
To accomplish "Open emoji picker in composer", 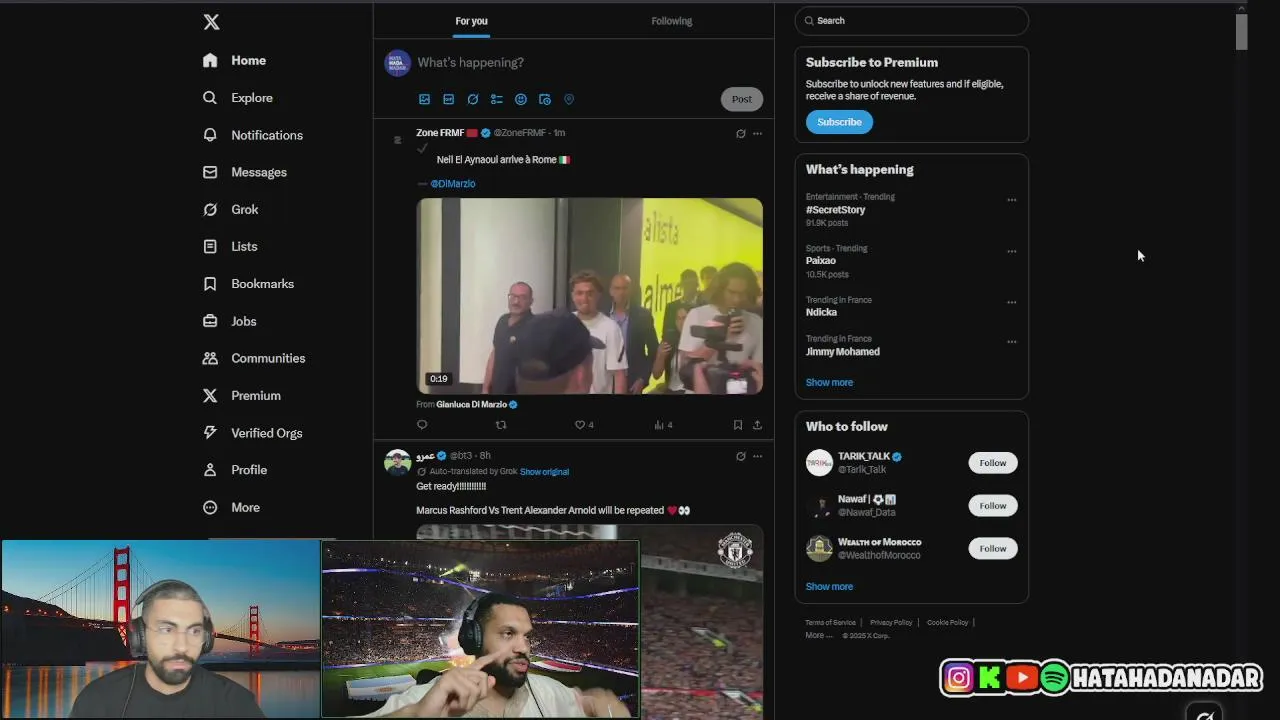I will pos(521,99).
